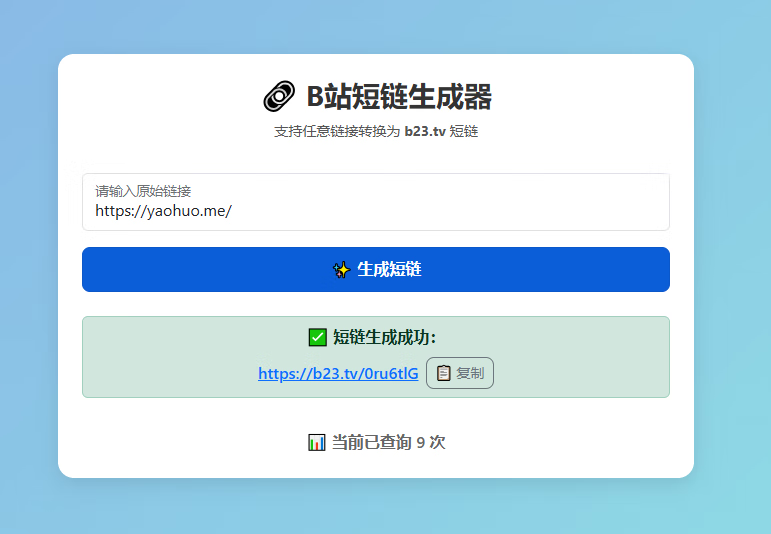Click the B站短链生成器 title text
The height and width of the screenshot is (534, 771).
[x=399, y=96]
